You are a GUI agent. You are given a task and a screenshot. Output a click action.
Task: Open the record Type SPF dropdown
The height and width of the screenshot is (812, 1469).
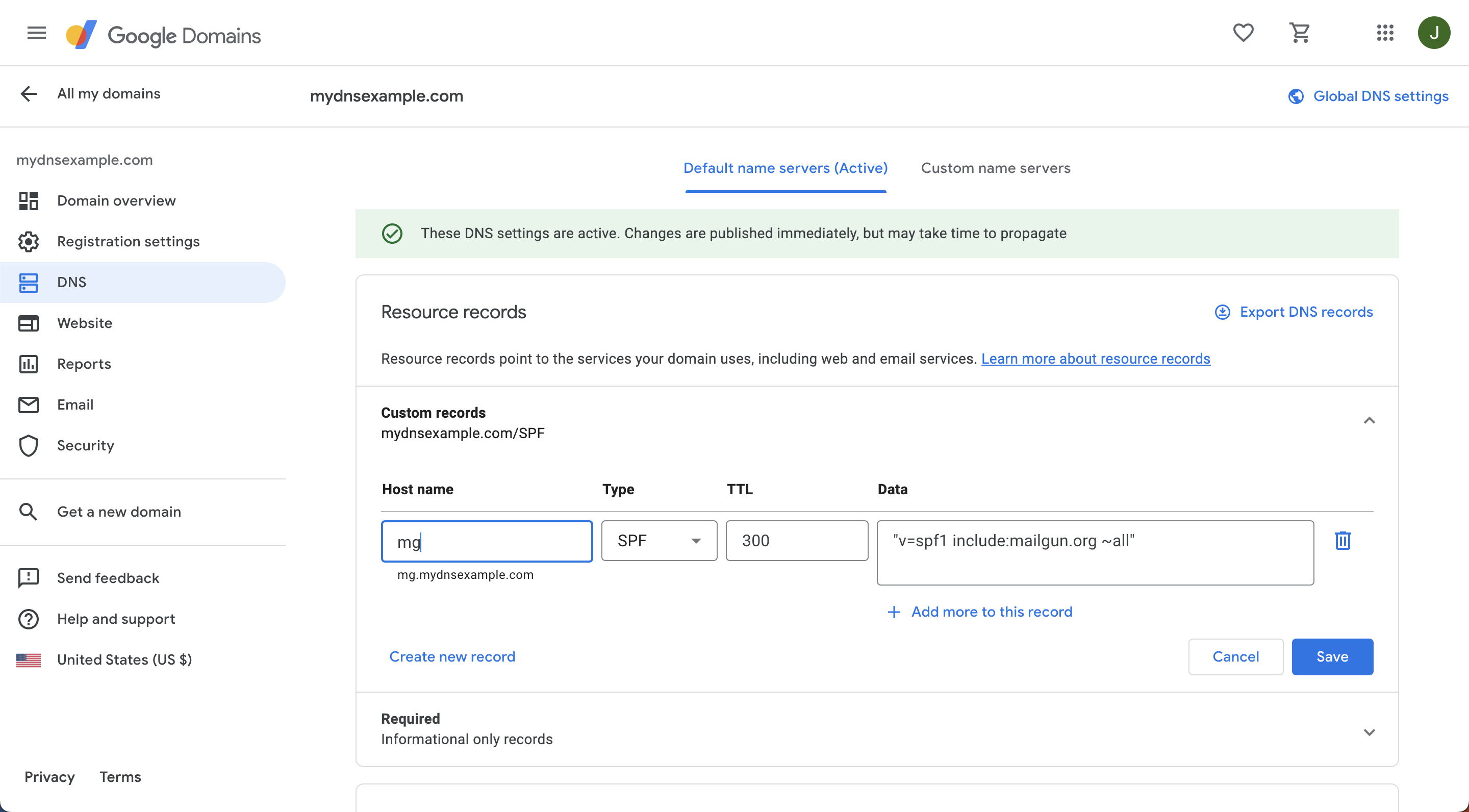(658, 541)
